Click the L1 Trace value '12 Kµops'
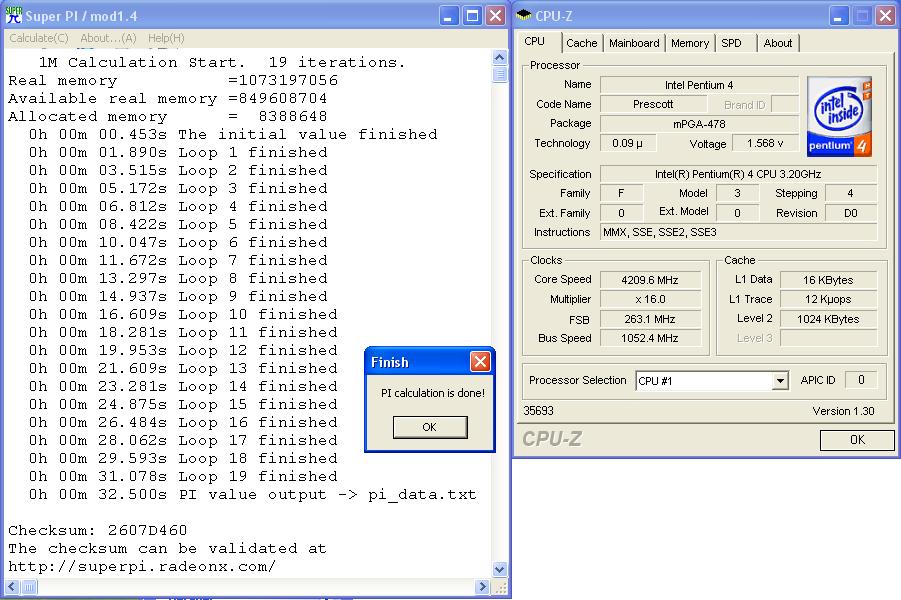Screen dimensions: 901x600 (828, 299)
